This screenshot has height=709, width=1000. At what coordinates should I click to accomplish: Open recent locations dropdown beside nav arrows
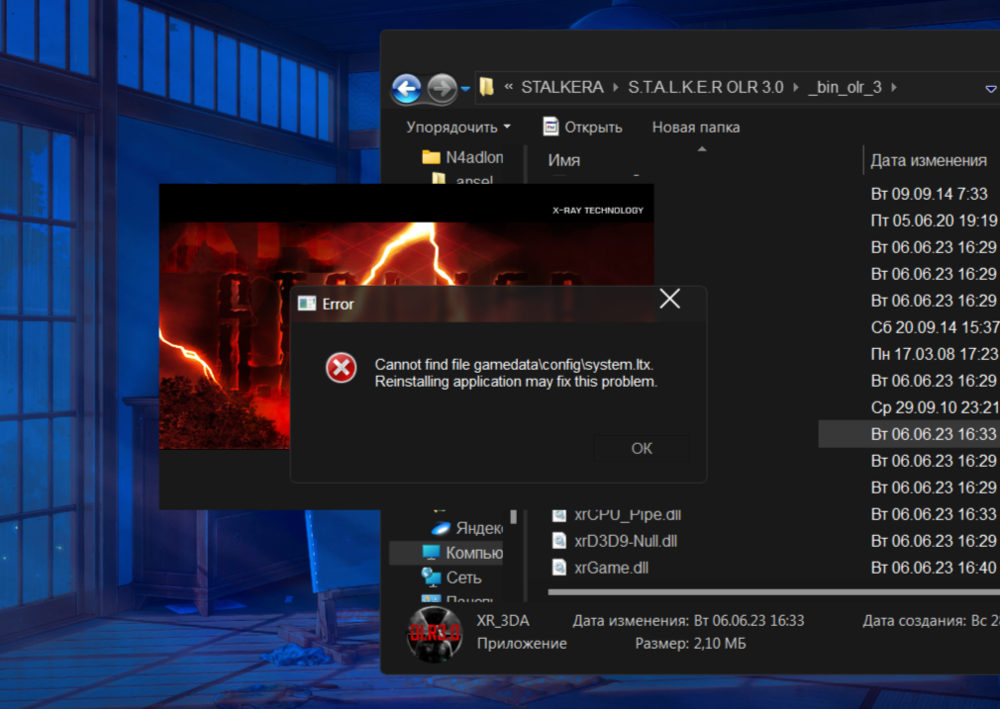466,89
